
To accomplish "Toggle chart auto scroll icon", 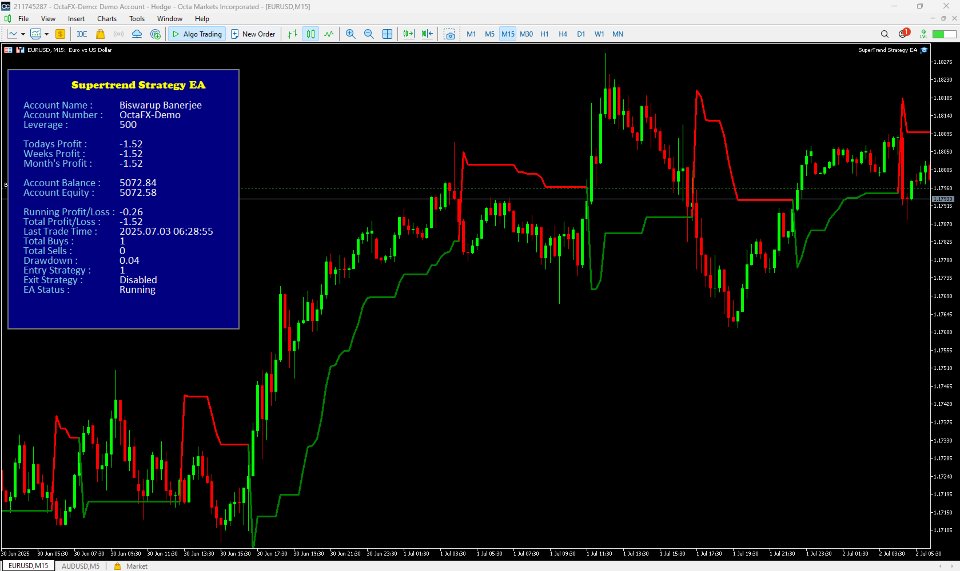I will [x=408, y=34].
